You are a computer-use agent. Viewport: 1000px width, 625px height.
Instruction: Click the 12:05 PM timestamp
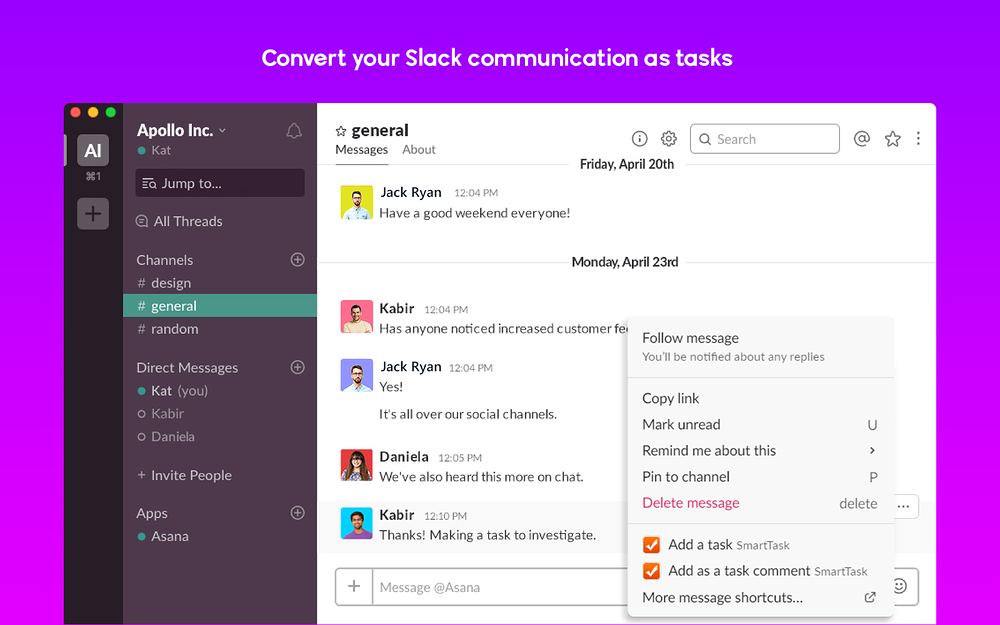pyautogui.click(x=460, y=458)
